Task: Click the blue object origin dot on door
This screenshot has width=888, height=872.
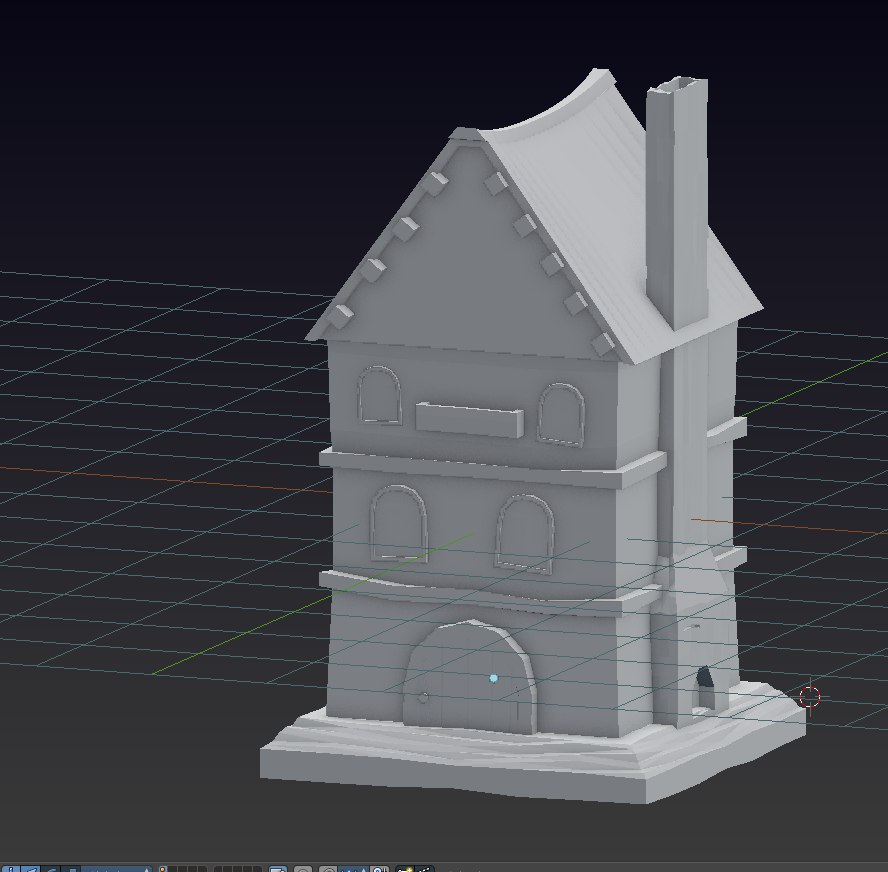Action: pyautogui.click(x=493, y=678)
